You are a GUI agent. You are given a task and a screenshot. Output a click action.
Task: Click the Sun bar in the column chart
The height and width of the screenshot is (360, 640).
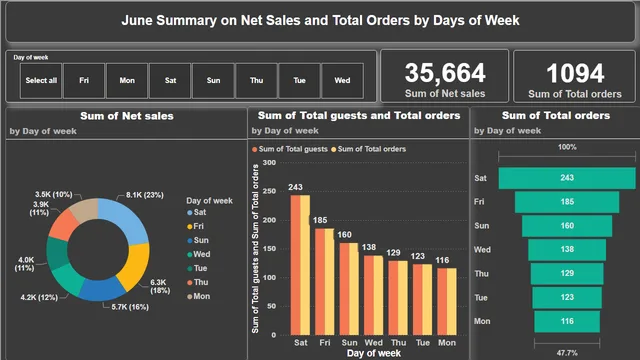[349, 289]
